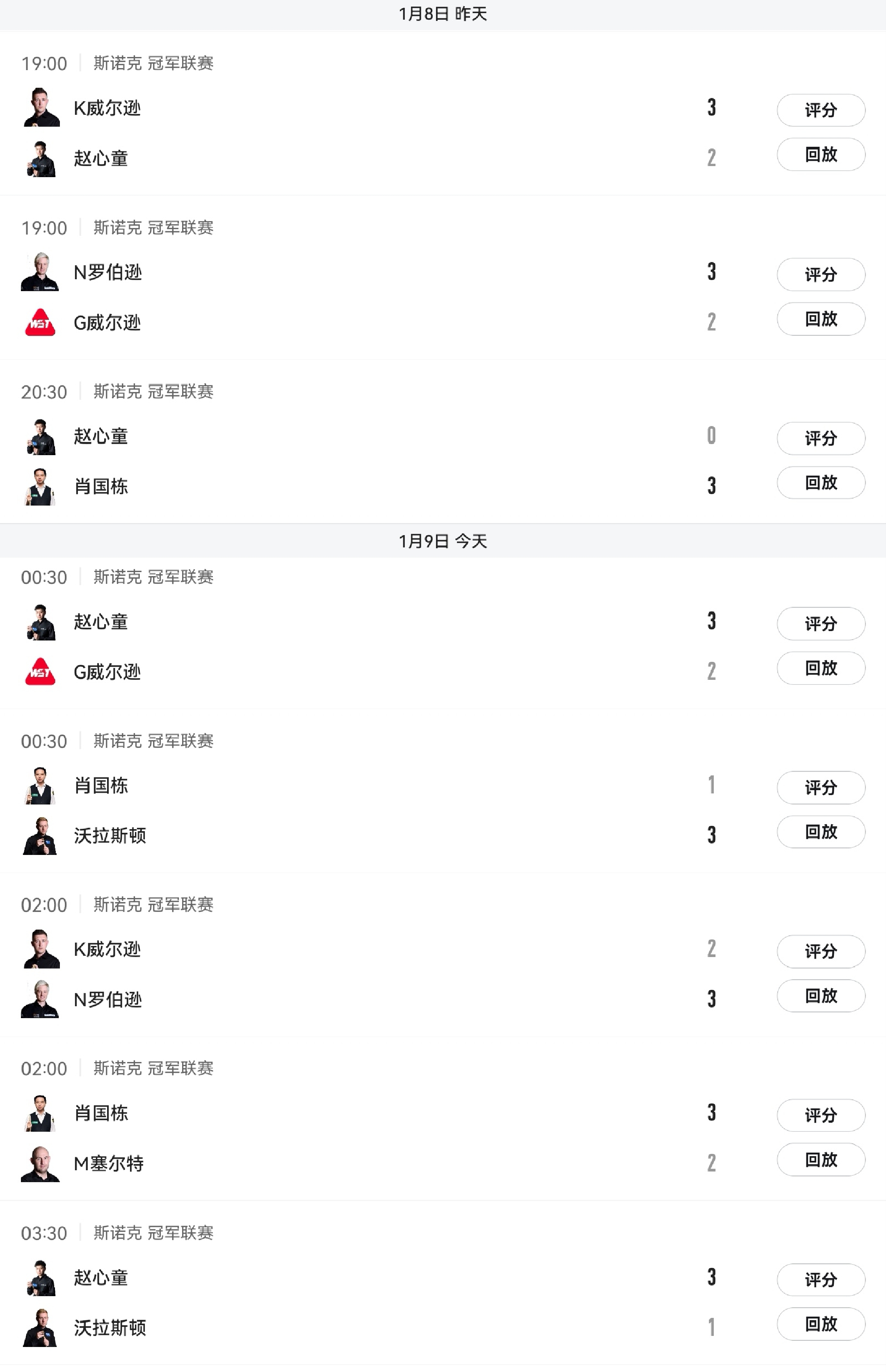Screen dimensions: 886x1372
Task: Tap 评分 for the 02:00 K威尔逊 vs N罗伯逊 match
Action: pos(820,951)
